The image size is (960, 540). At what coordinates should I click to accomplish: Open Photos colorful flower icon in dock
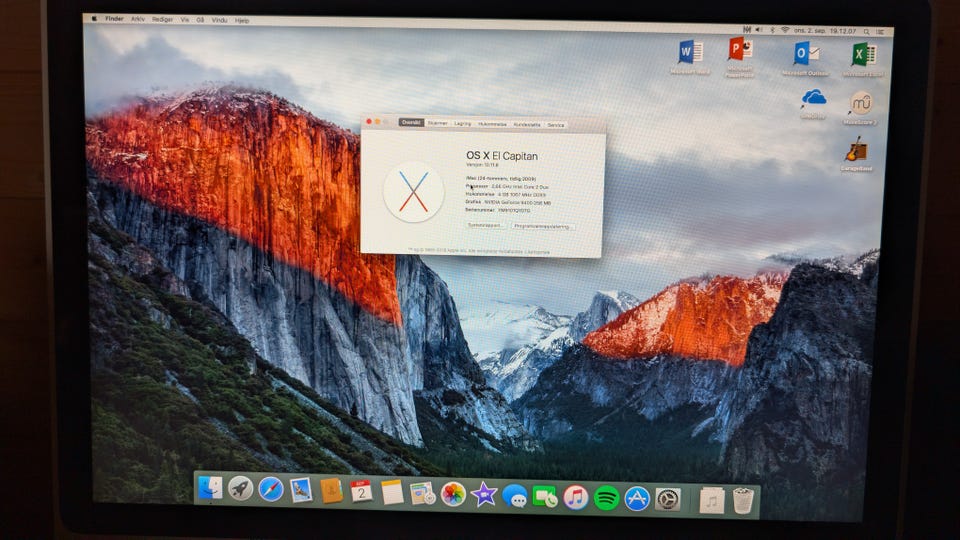tap(453, 494)
